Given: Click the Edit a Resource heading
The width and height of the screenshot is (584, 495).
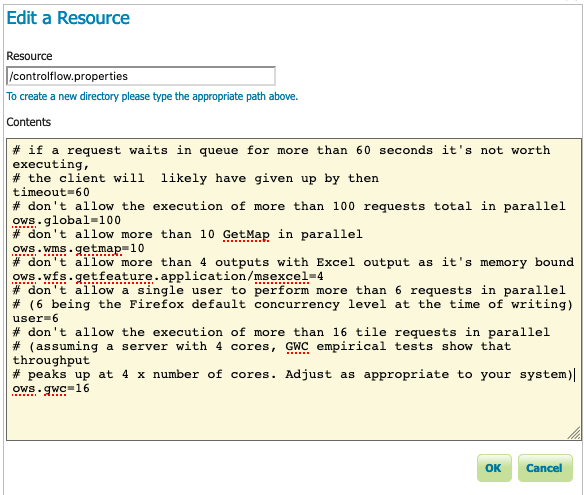Looking at the screenshot, I should click(68, 18).
